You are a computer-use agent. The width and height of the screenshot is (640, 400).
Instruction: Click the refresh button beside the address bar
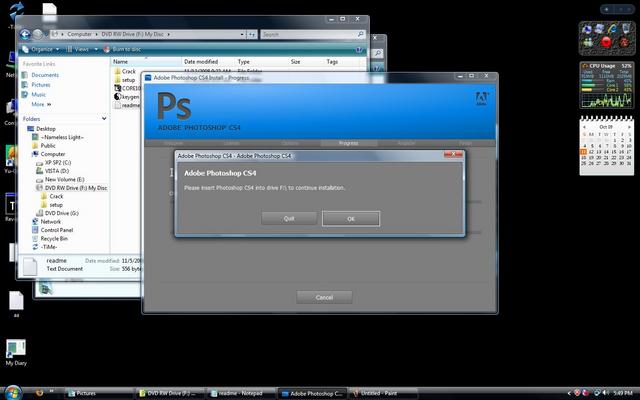[252, 34]
